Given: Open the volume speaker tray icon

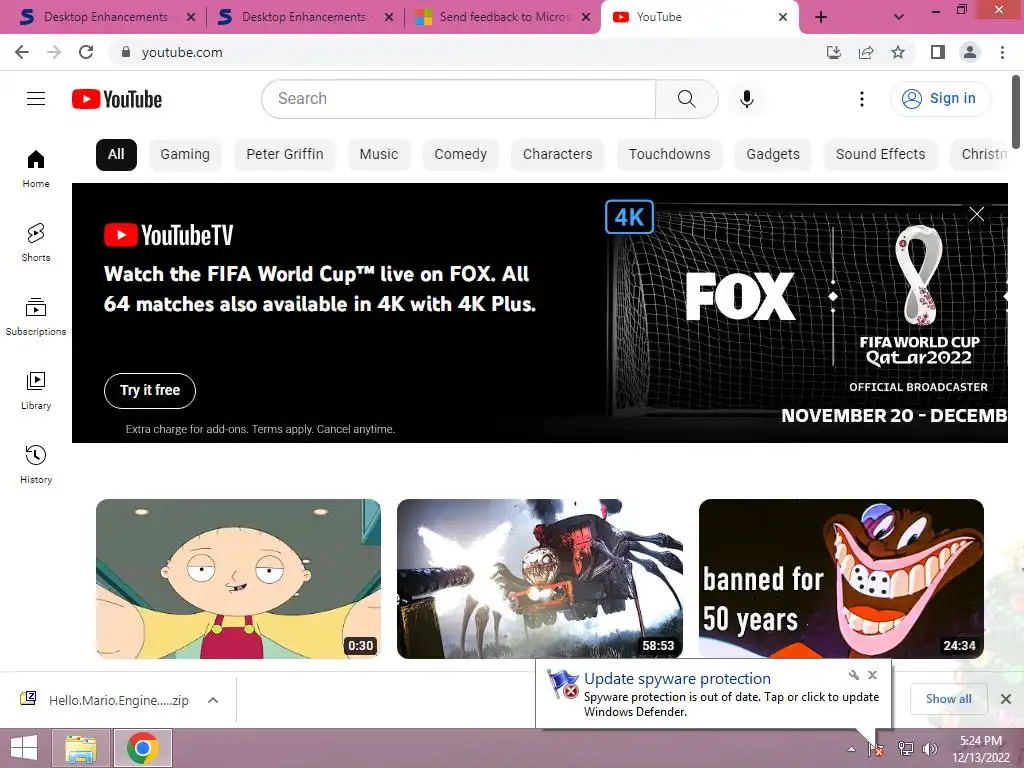Looking at the screenshot, I should pyautogui.click(x=930, y=749).
